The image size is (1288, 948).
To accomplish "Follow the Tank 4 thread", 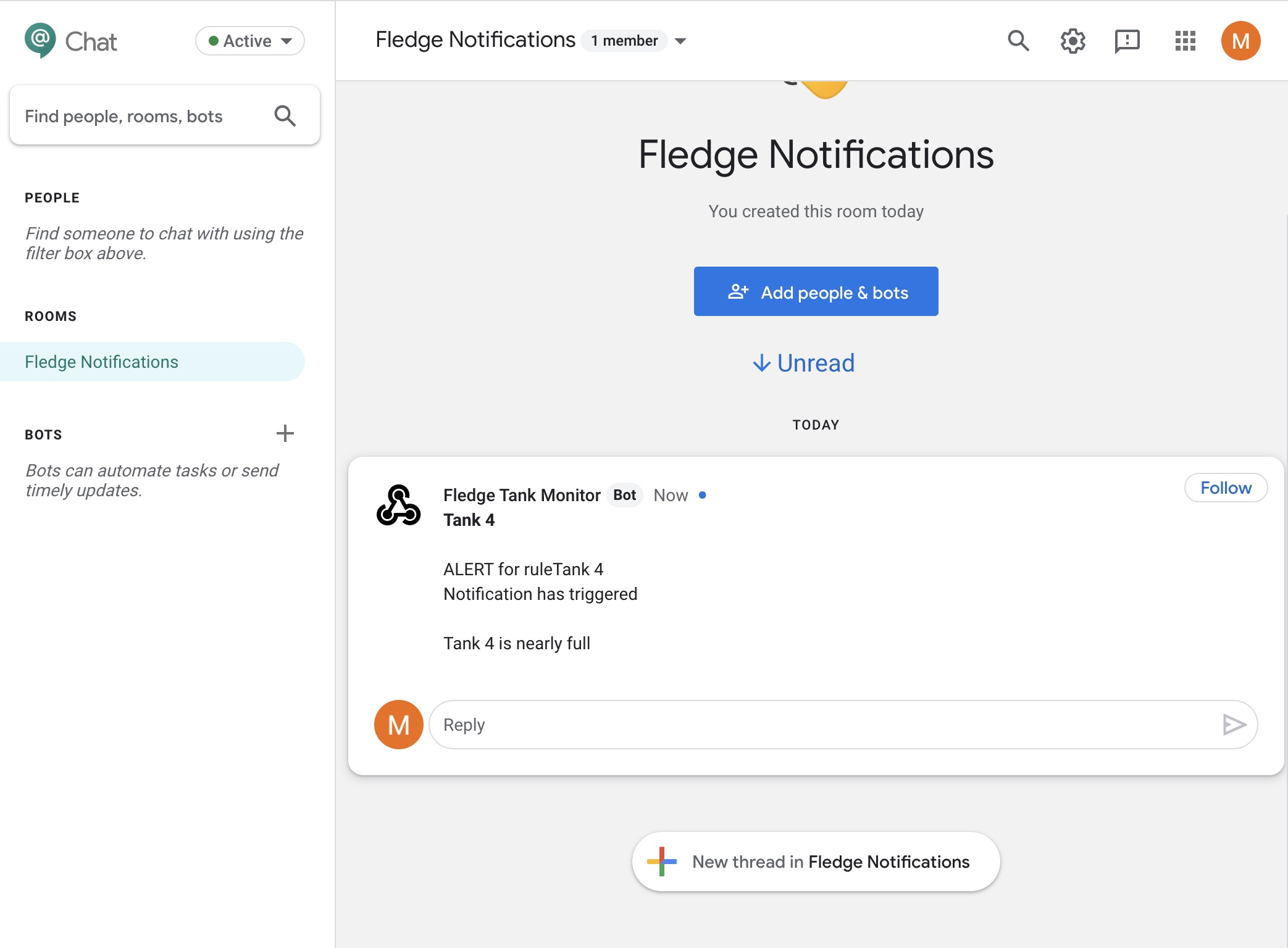I will (1226, 488).
